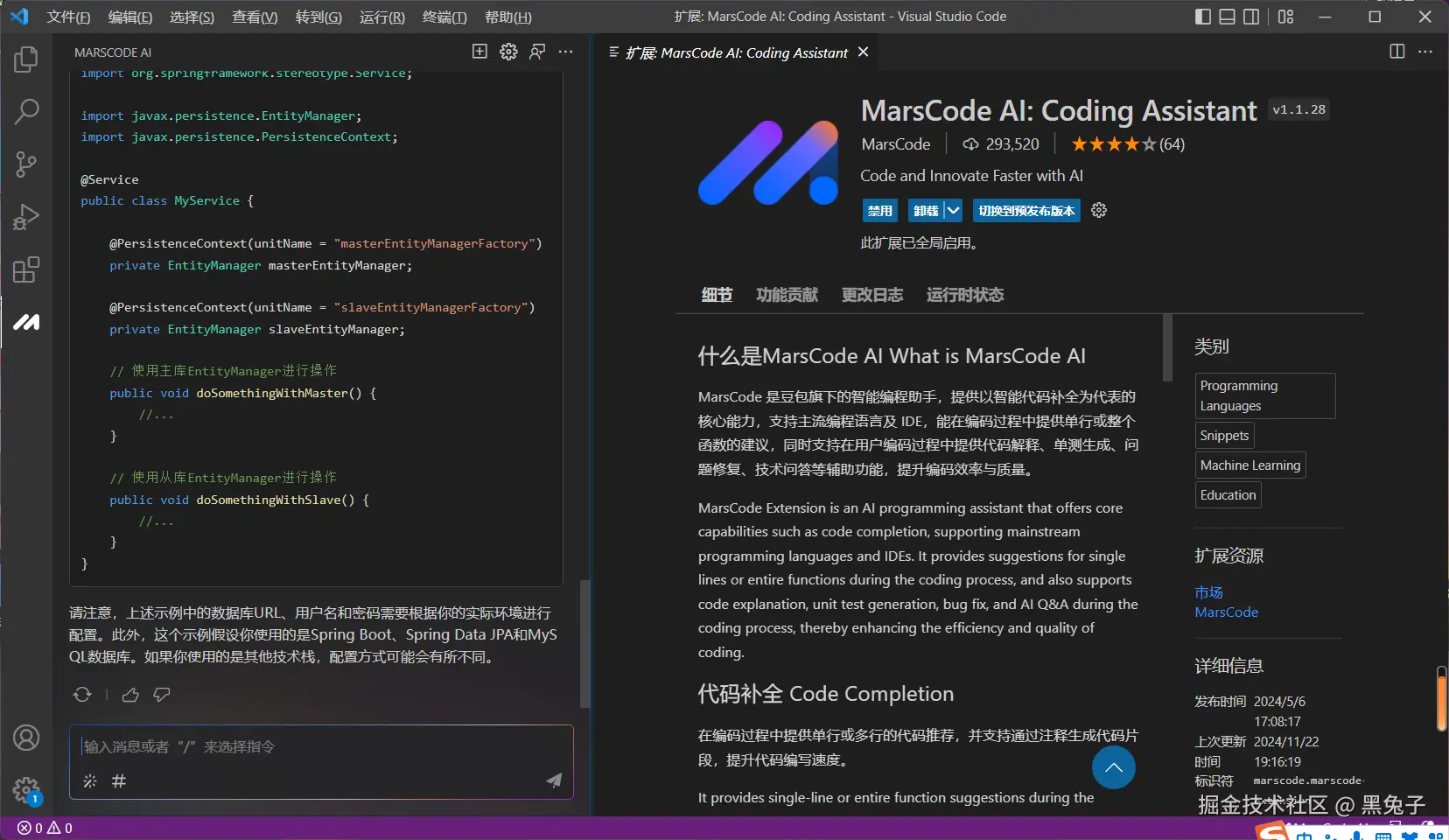
Task: Toggle the primary side bar layout
Action: tap(1203, 17)
